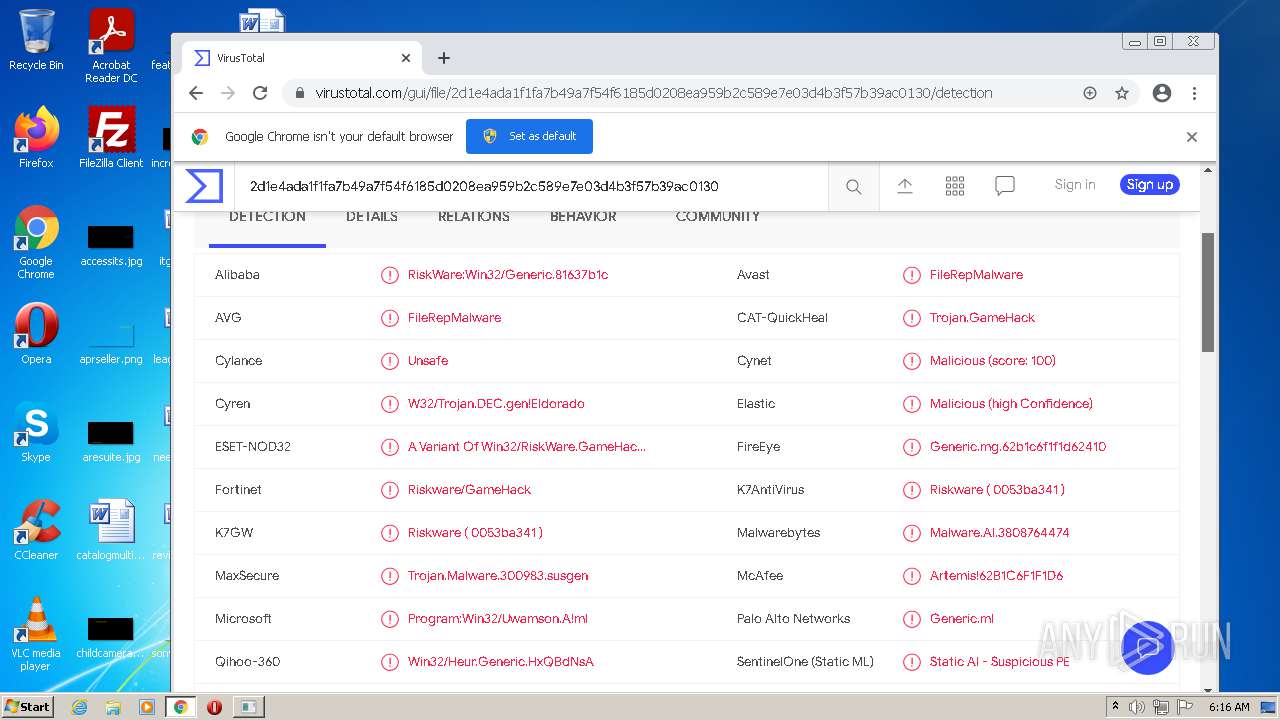The height and width of the screenshot is (720, 1280).
Task: Click the VirusTotal logo icon
Action: point(204,186)
